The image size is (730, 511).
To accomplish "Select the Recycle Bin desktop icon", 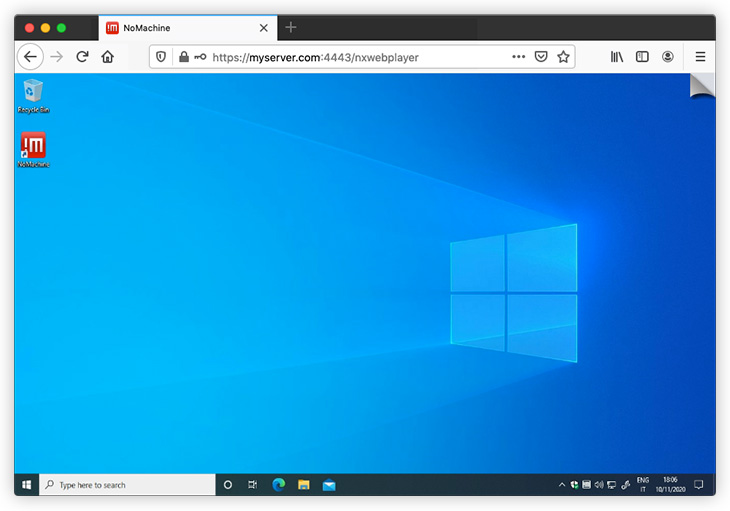I will (33, 93).
